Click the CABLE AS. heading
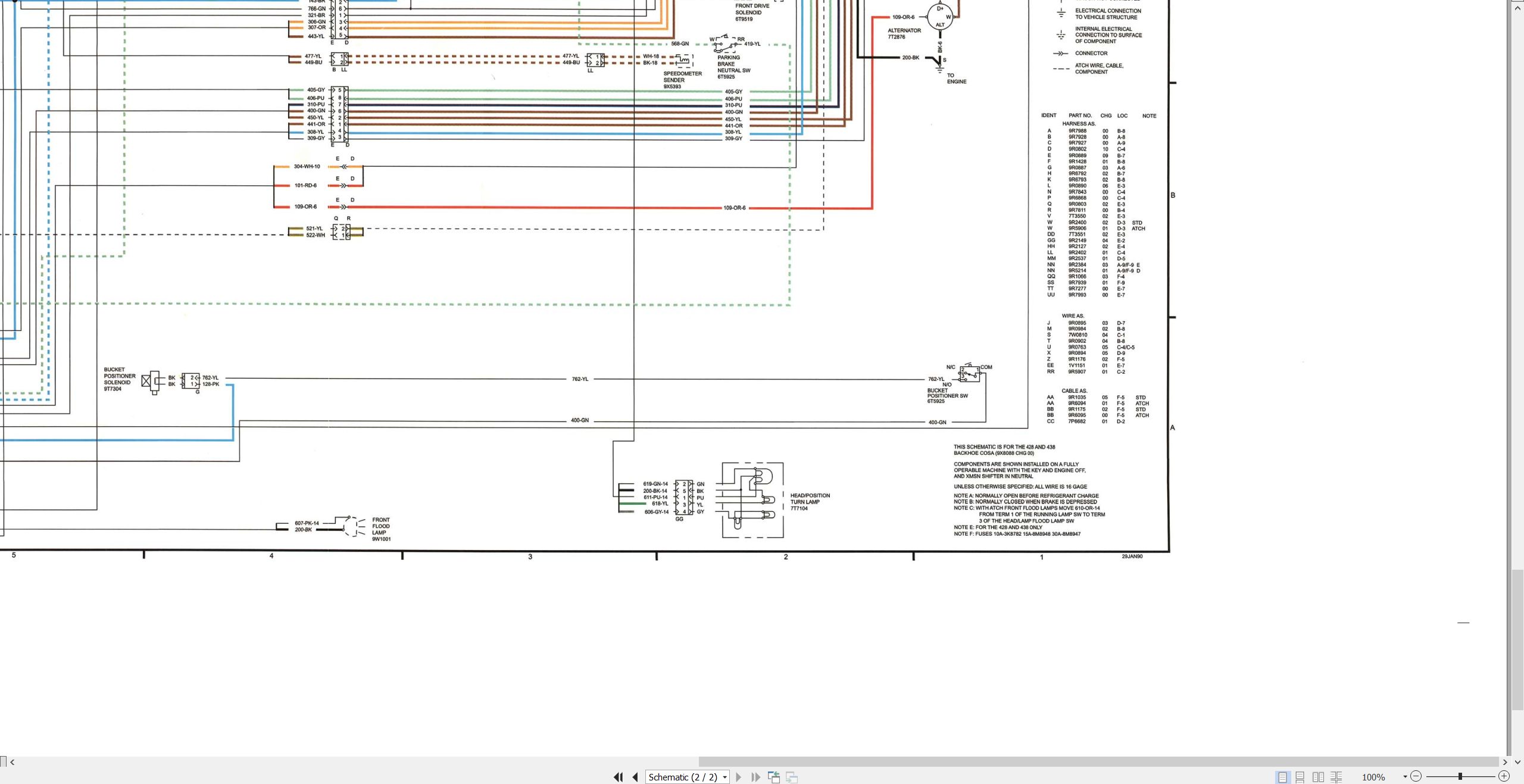Viewport: 1524px width, 784px height. tap(1074, 391)
